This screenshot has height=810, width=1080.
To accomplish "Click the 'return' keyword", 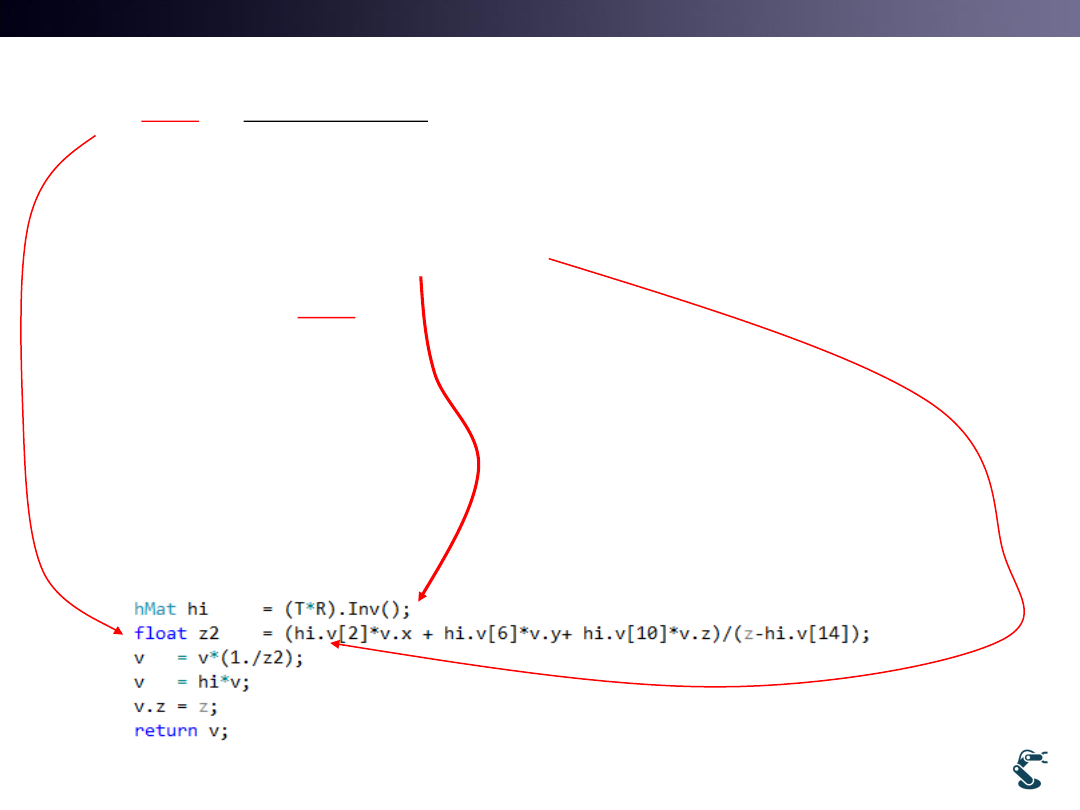I will pos(166,731).
